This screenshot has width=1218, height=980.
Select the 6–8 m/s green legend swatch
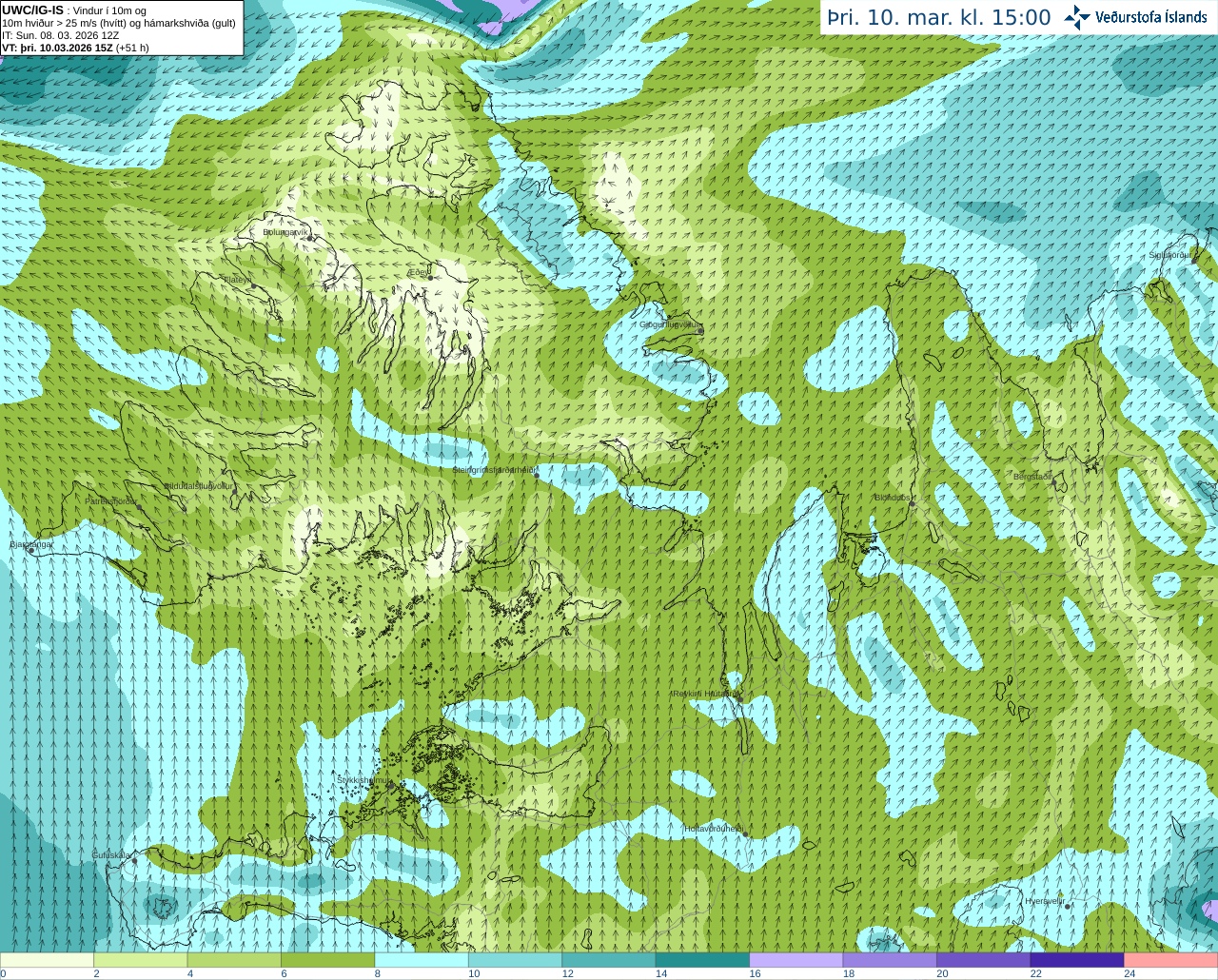pyautogui.click(x=328, y=960)
